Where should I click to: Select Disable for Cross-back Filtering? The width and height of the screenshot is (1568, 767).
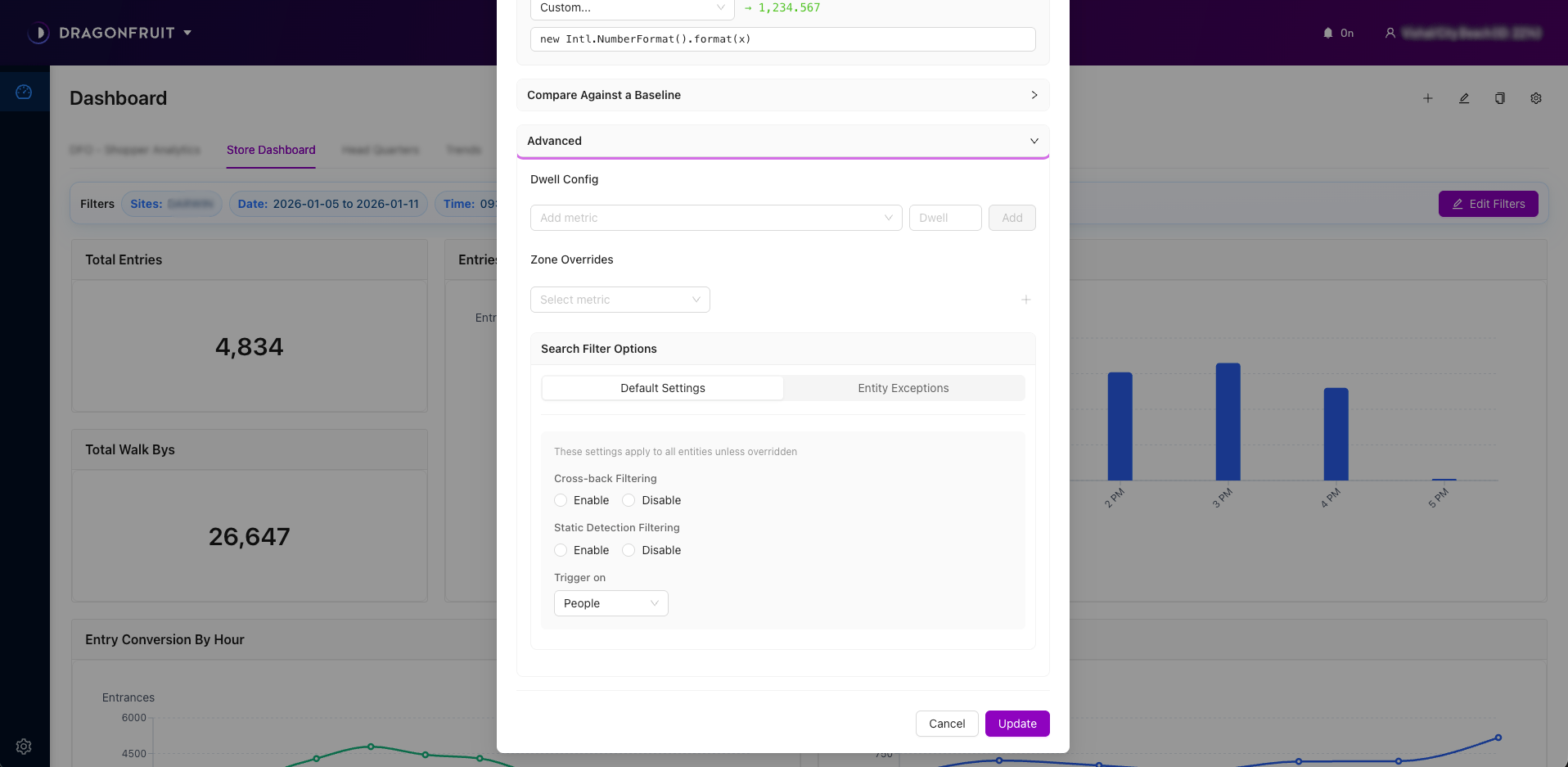(x=629, y=500)
